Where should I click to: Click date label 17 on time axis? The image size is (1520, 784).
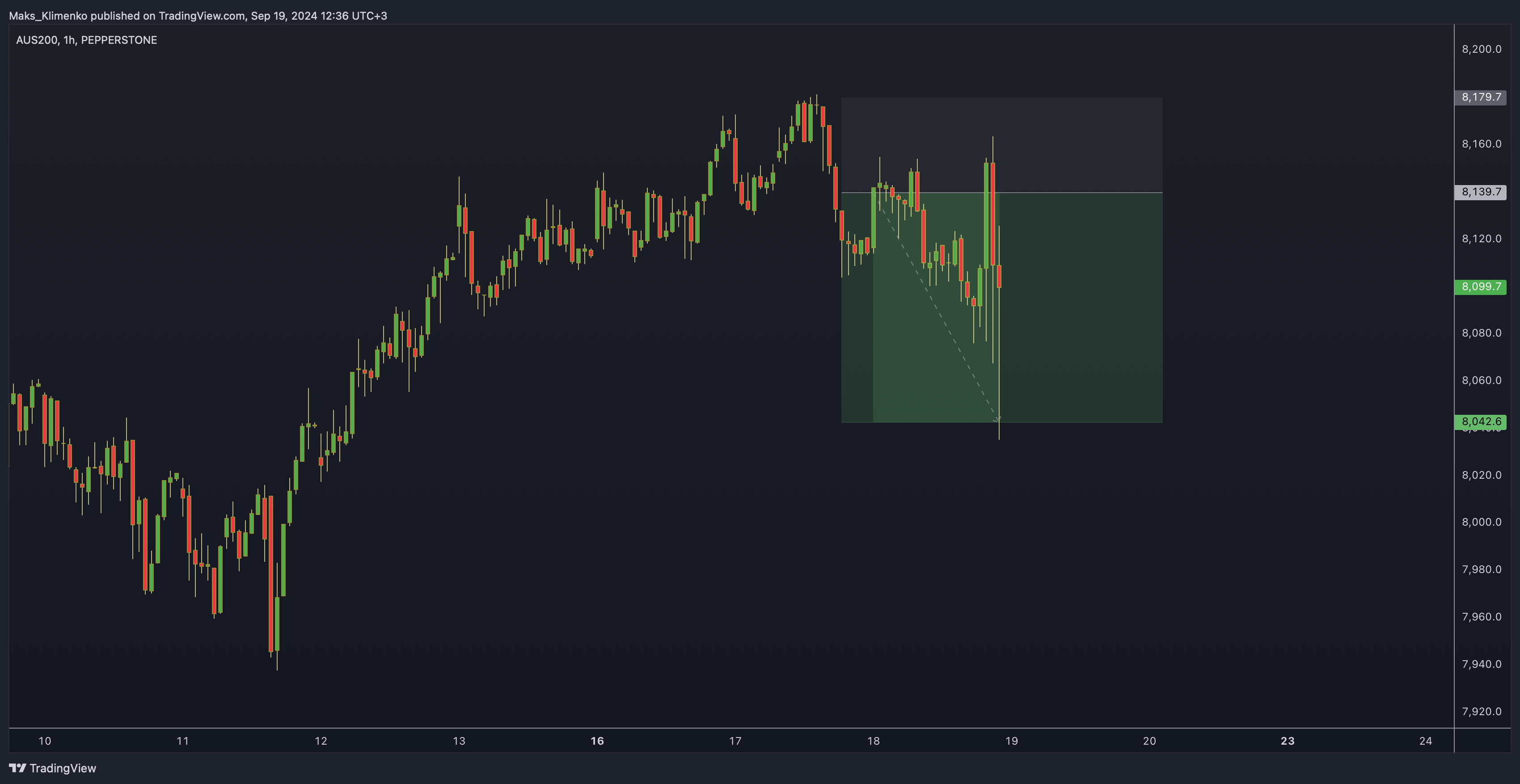[x=735, y=741]
